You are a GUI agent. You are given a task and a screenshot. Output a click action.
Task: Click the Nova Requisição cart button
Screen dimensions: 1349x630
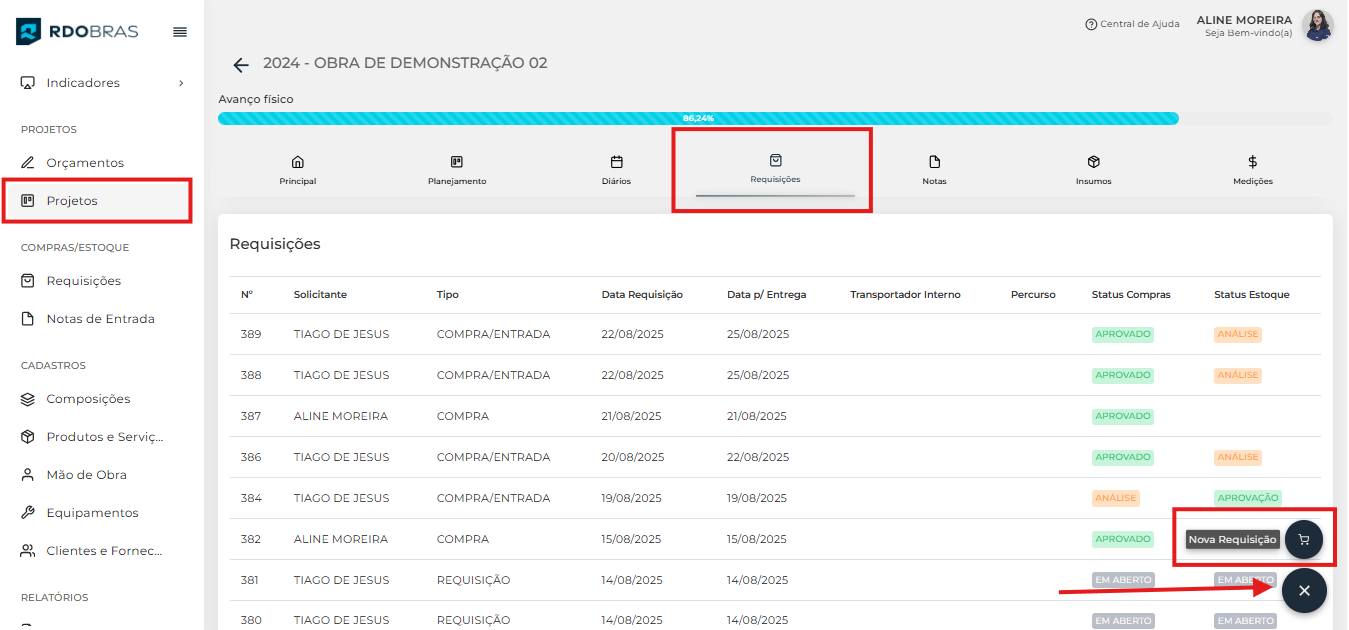1303,539
